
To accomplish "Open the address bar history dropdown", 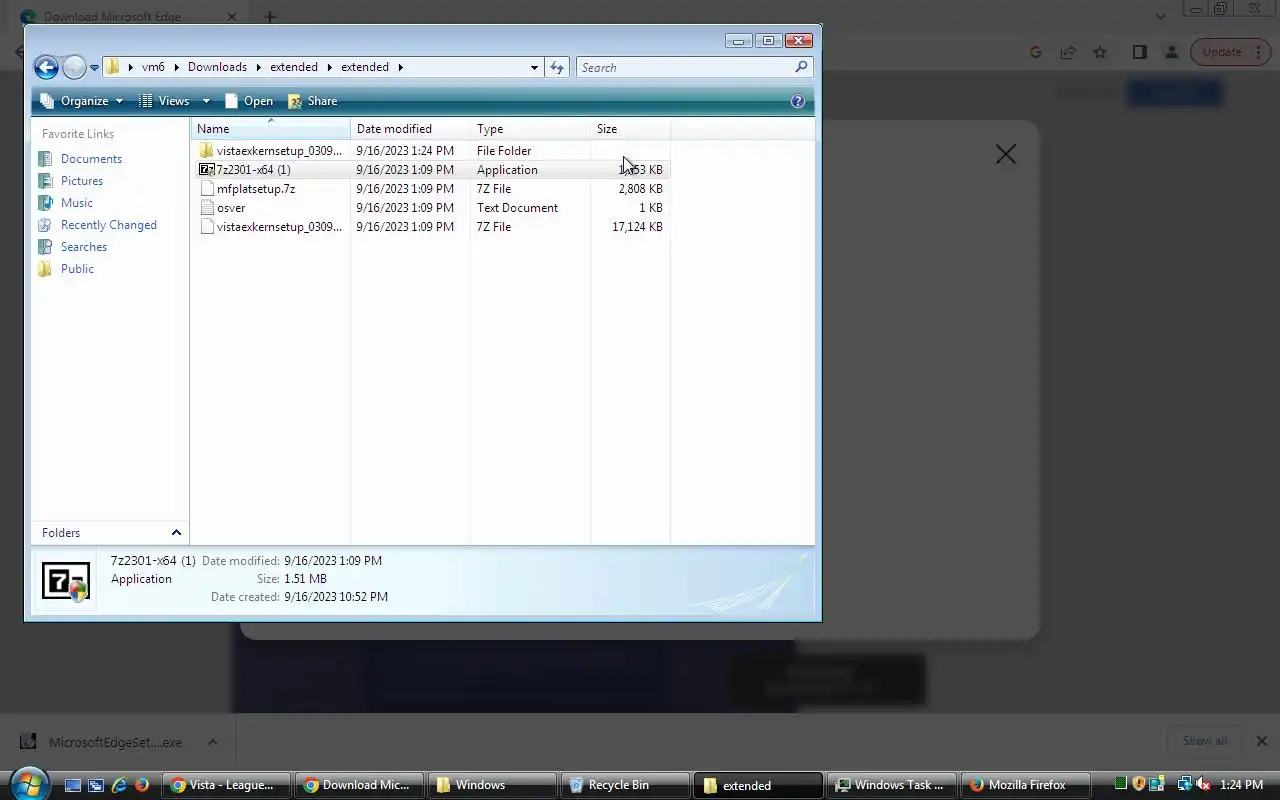I will coord(534,67).
